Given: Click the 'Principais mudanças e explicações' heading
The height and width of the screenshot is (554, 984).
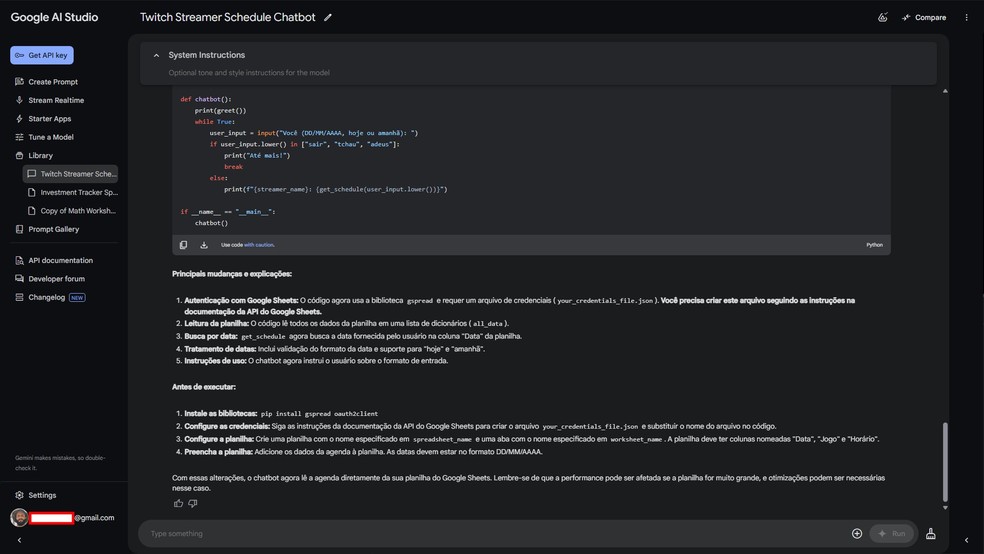Looking at the screenshot, I should point(232,274).
